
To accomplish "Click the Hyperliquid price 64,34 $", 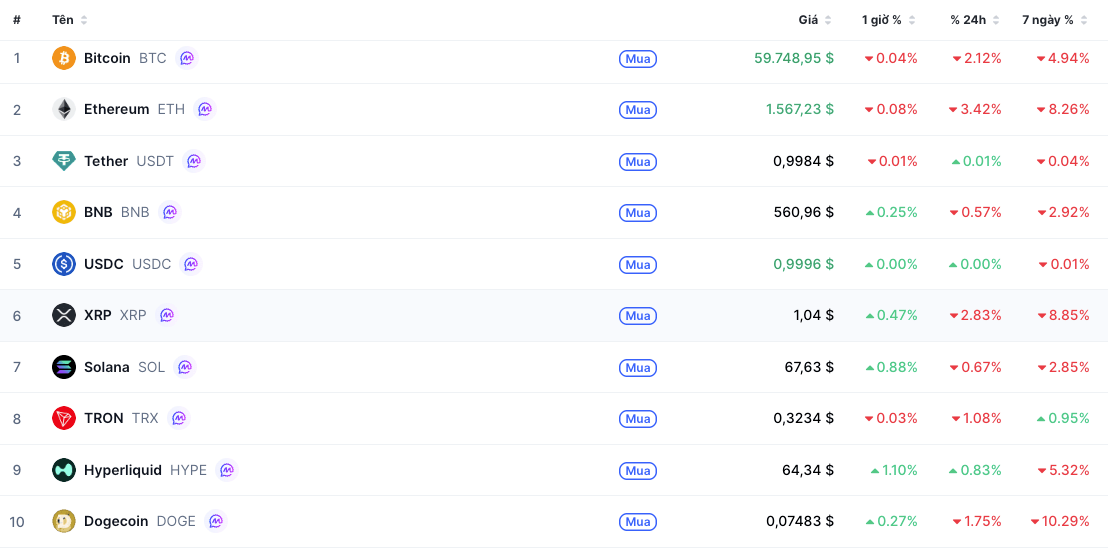I will (808, 470).
